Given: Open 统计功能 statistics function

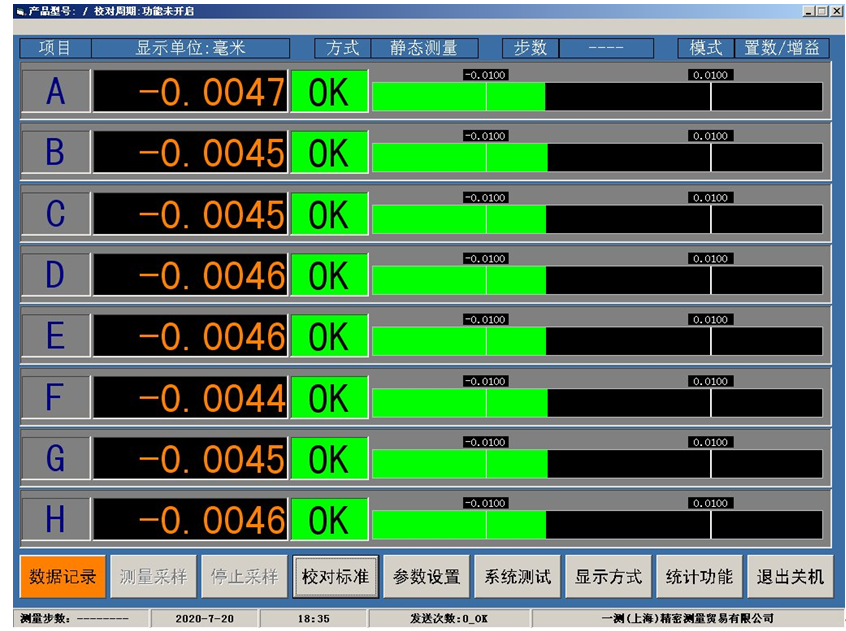Looking at the screenshot, I should 699,577.
